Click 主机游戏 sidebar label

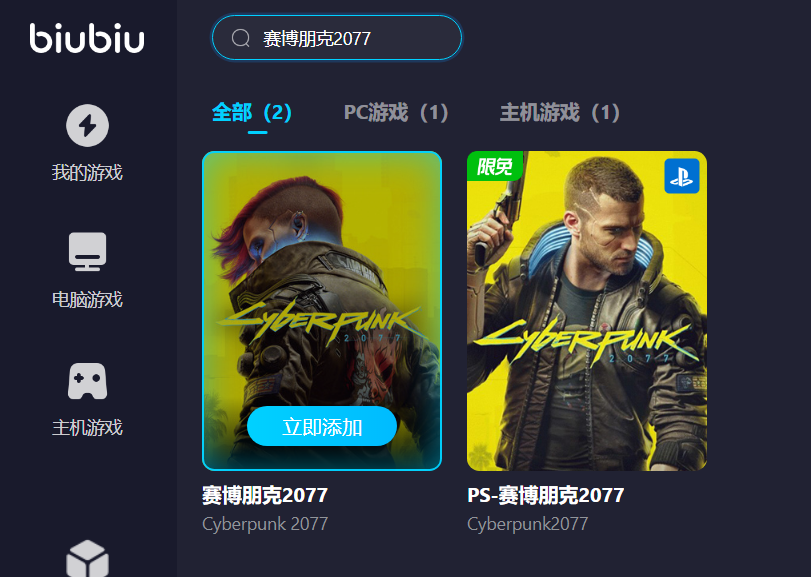(x=87, y=428)
